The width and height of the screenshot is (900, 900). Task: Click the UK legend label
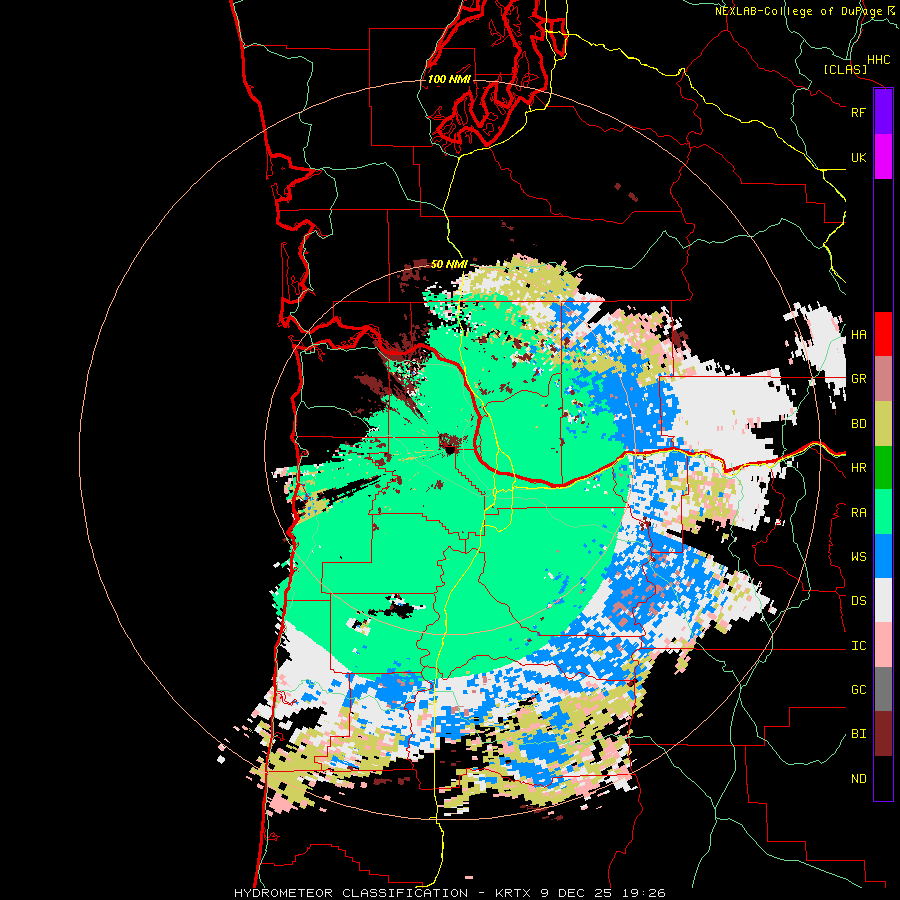pyautogui.click(x=858, y=157)
